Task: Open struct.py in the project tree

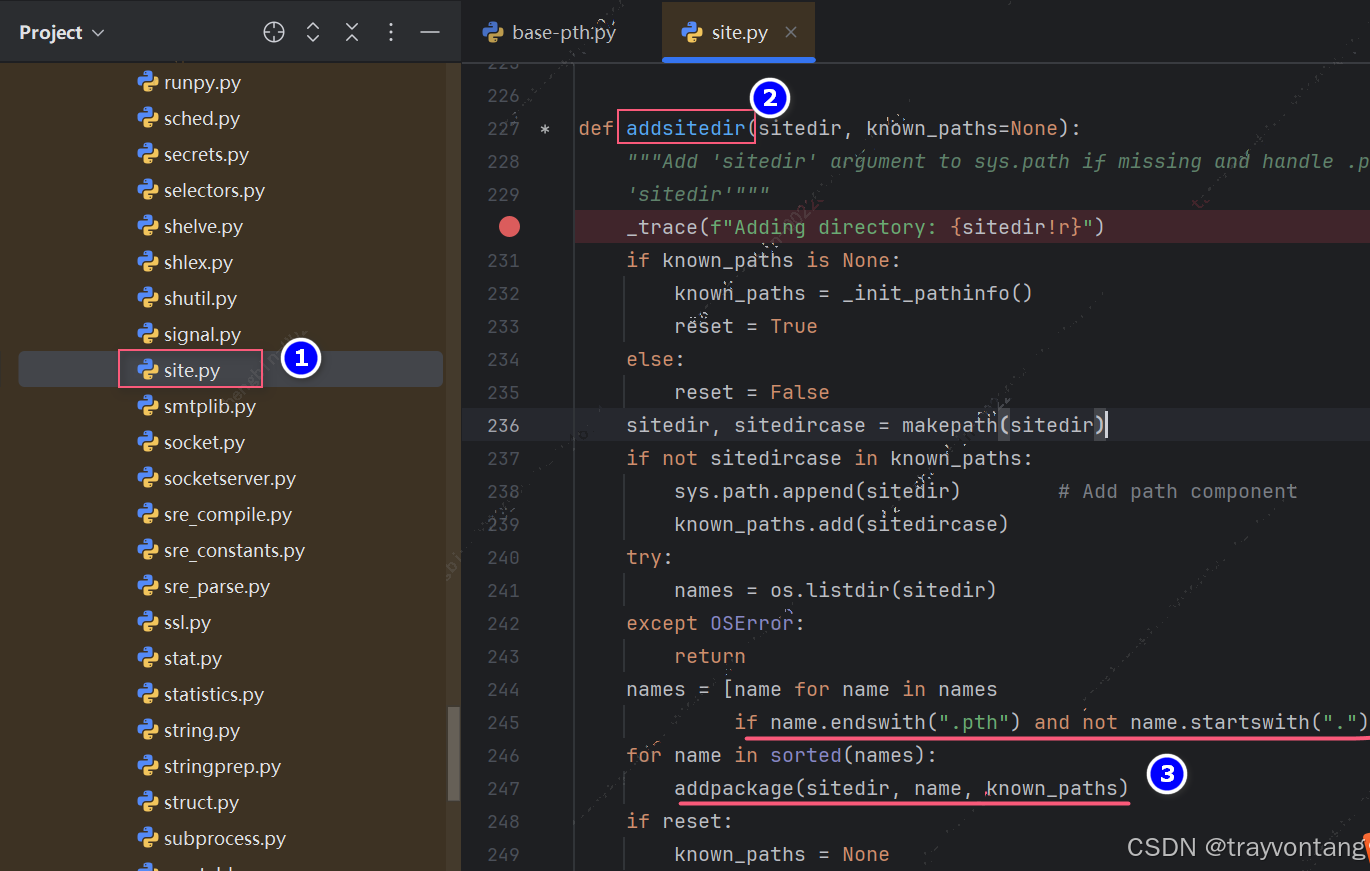Action: pyautogui.click(x=187, y=803)
